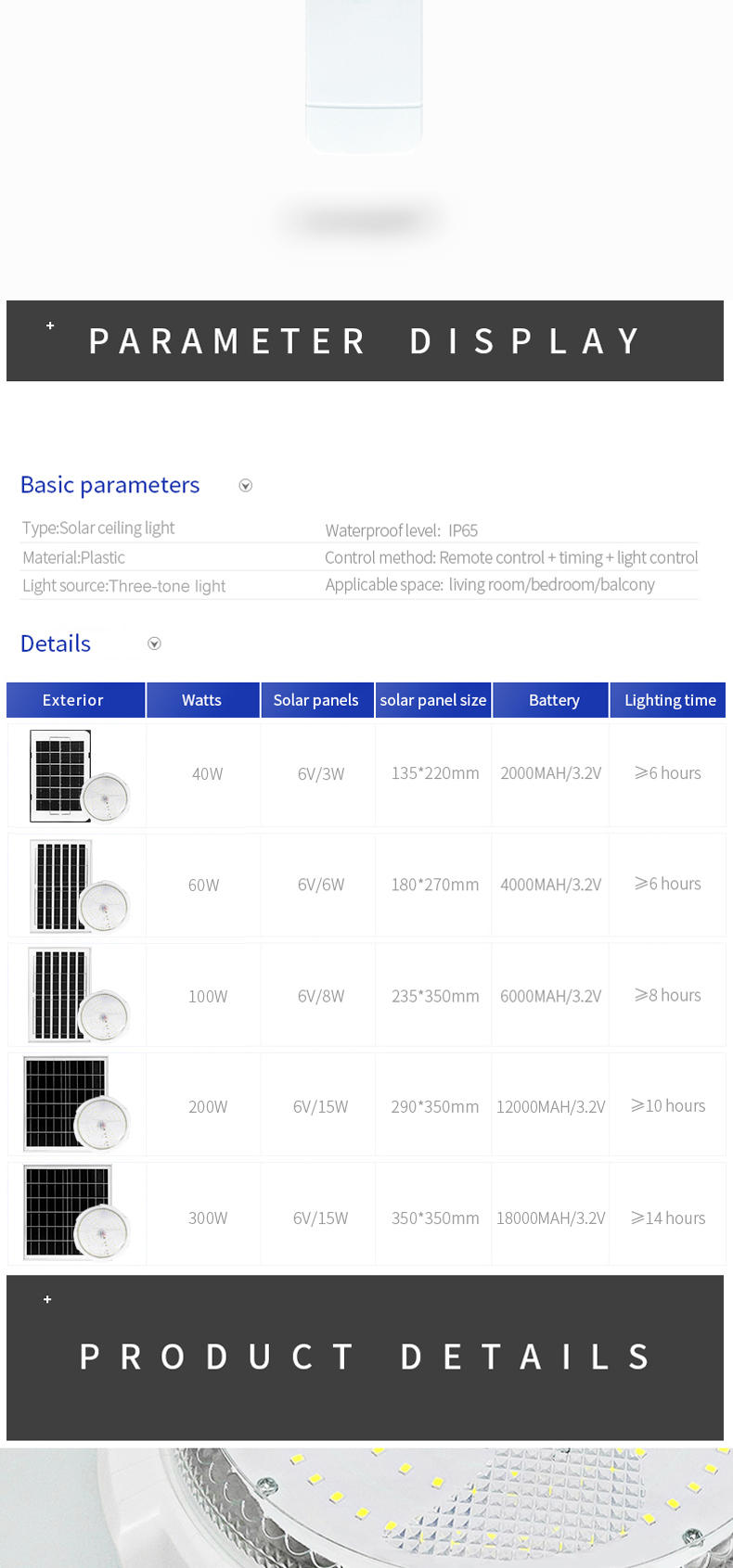The height and width of the screenshot is (1568, 733).
Task: Select the solar panel size header
Action: [x=433, y=700]
